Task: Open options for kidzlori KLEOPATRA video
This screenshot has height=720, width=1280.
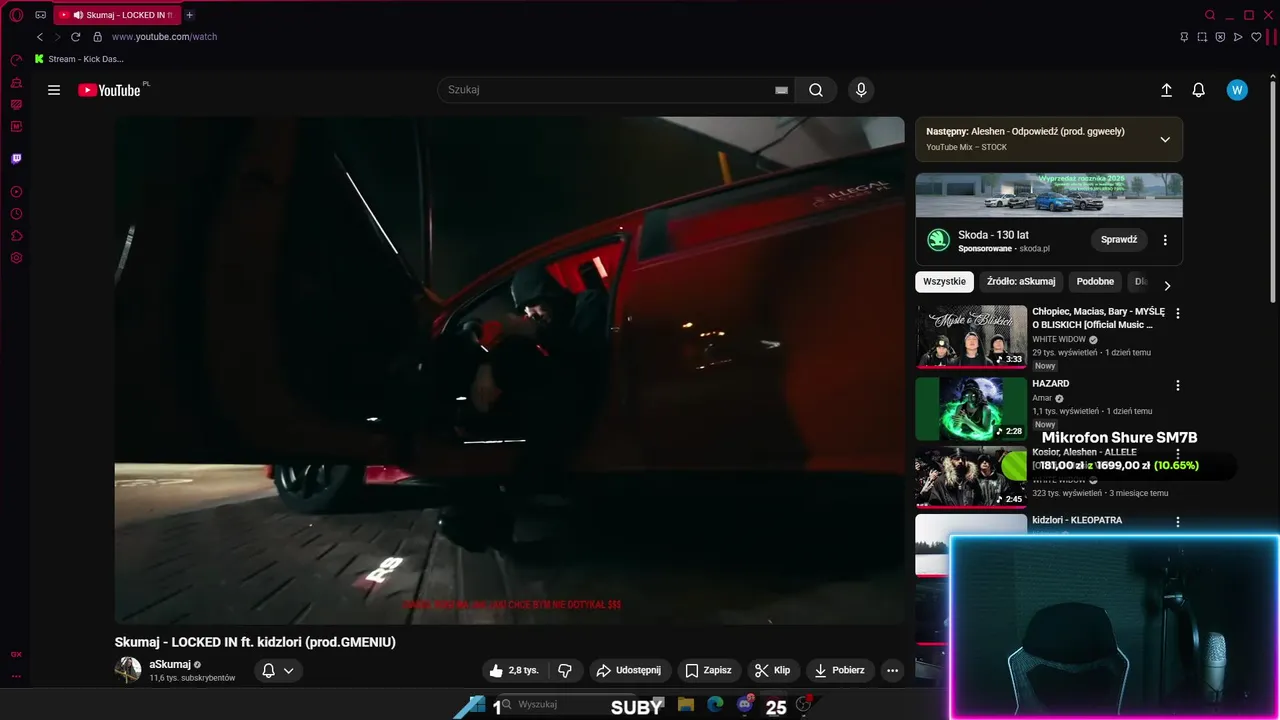Action: coord(1178,522)
